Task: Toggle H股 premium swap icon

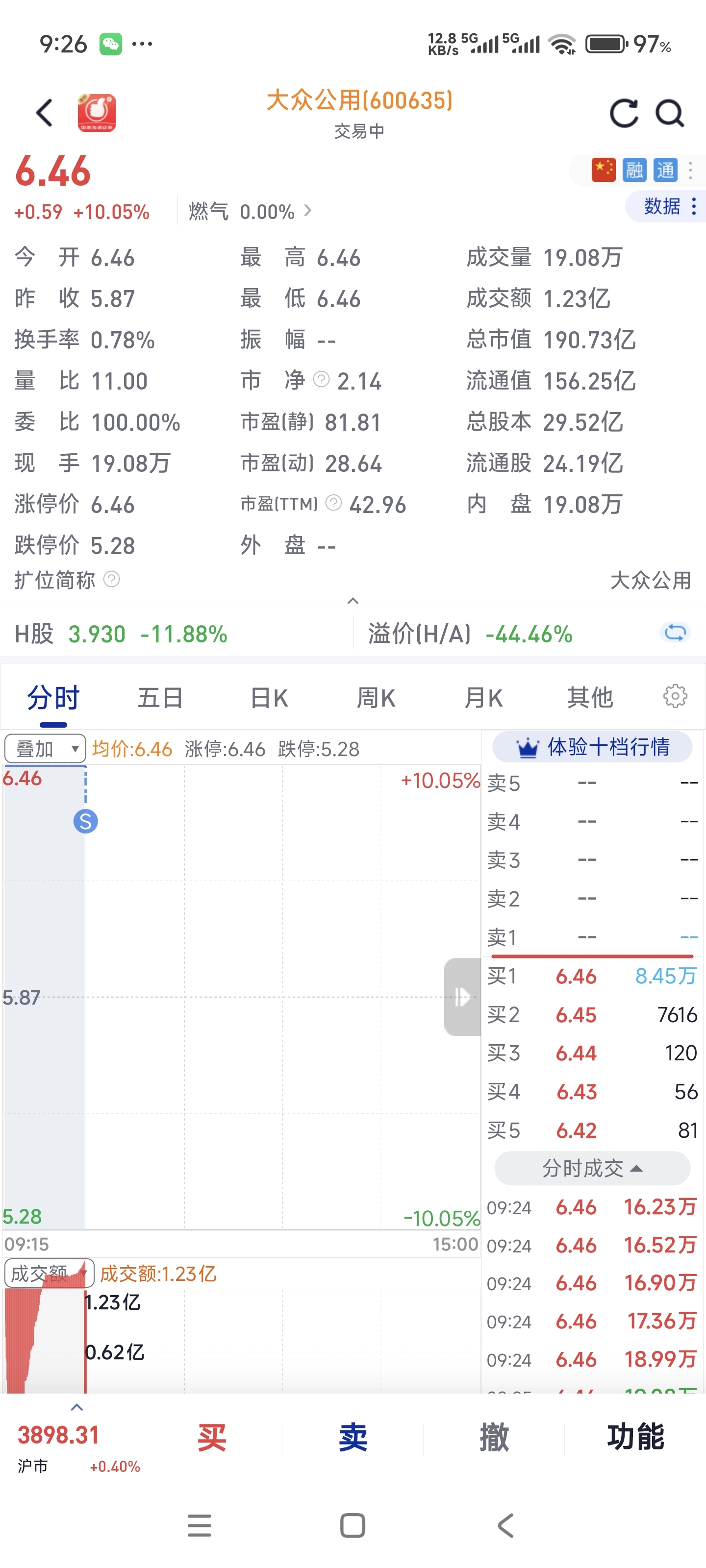Action: [674, 633]
